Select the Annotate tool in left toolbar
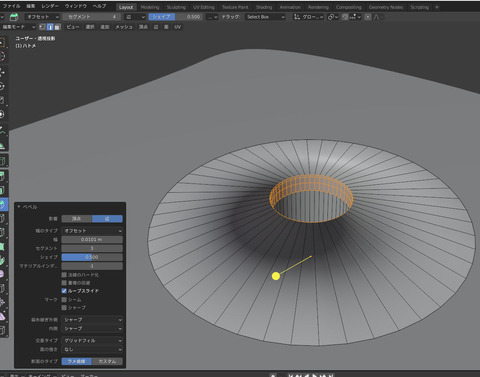This screenshot has height=377, width=480. [x=3, y=131]
